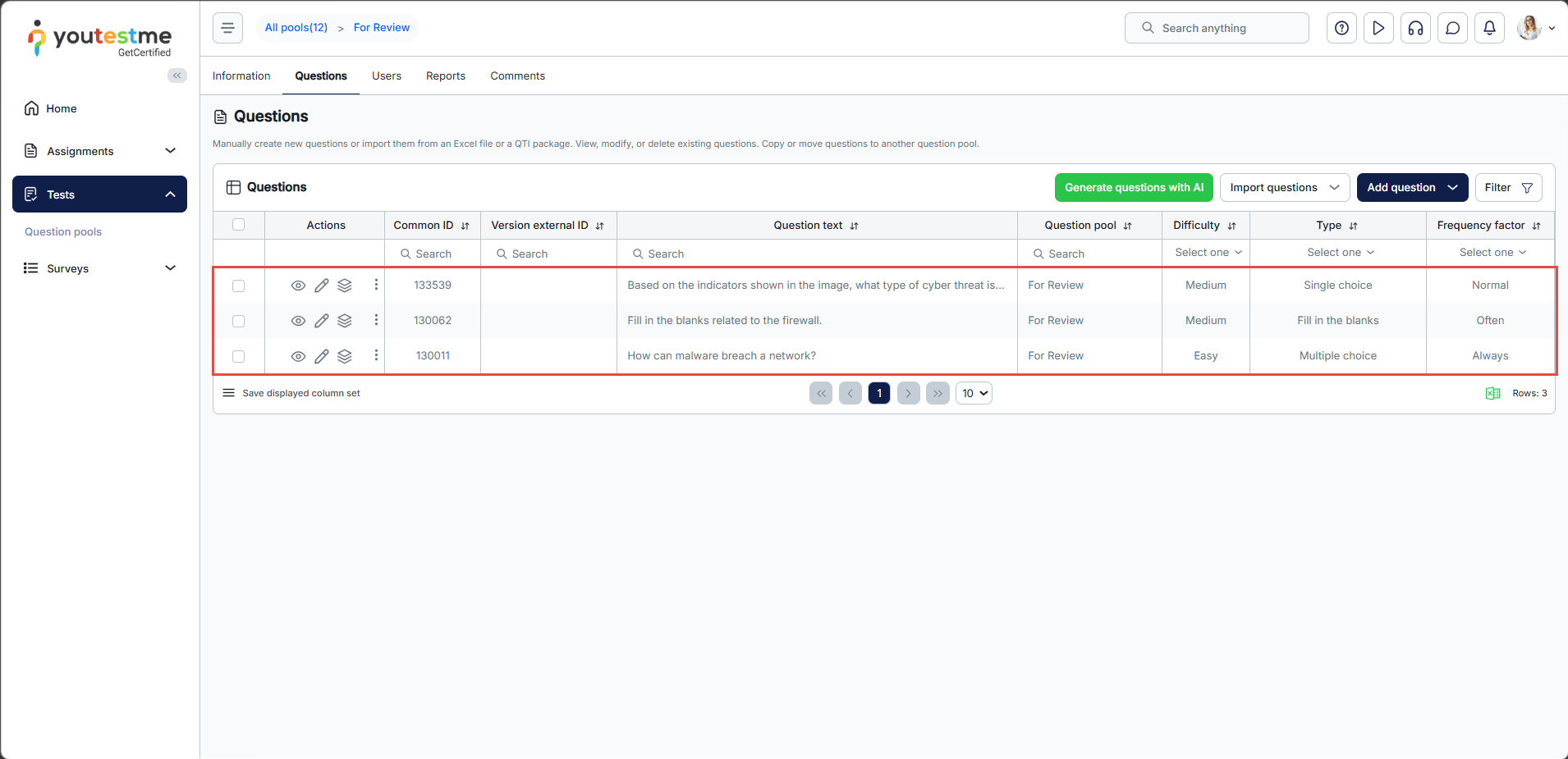Viewport: 1568px width, 759px height.
Task: Check the box for question 130062
Action: [x=239, y=321]
